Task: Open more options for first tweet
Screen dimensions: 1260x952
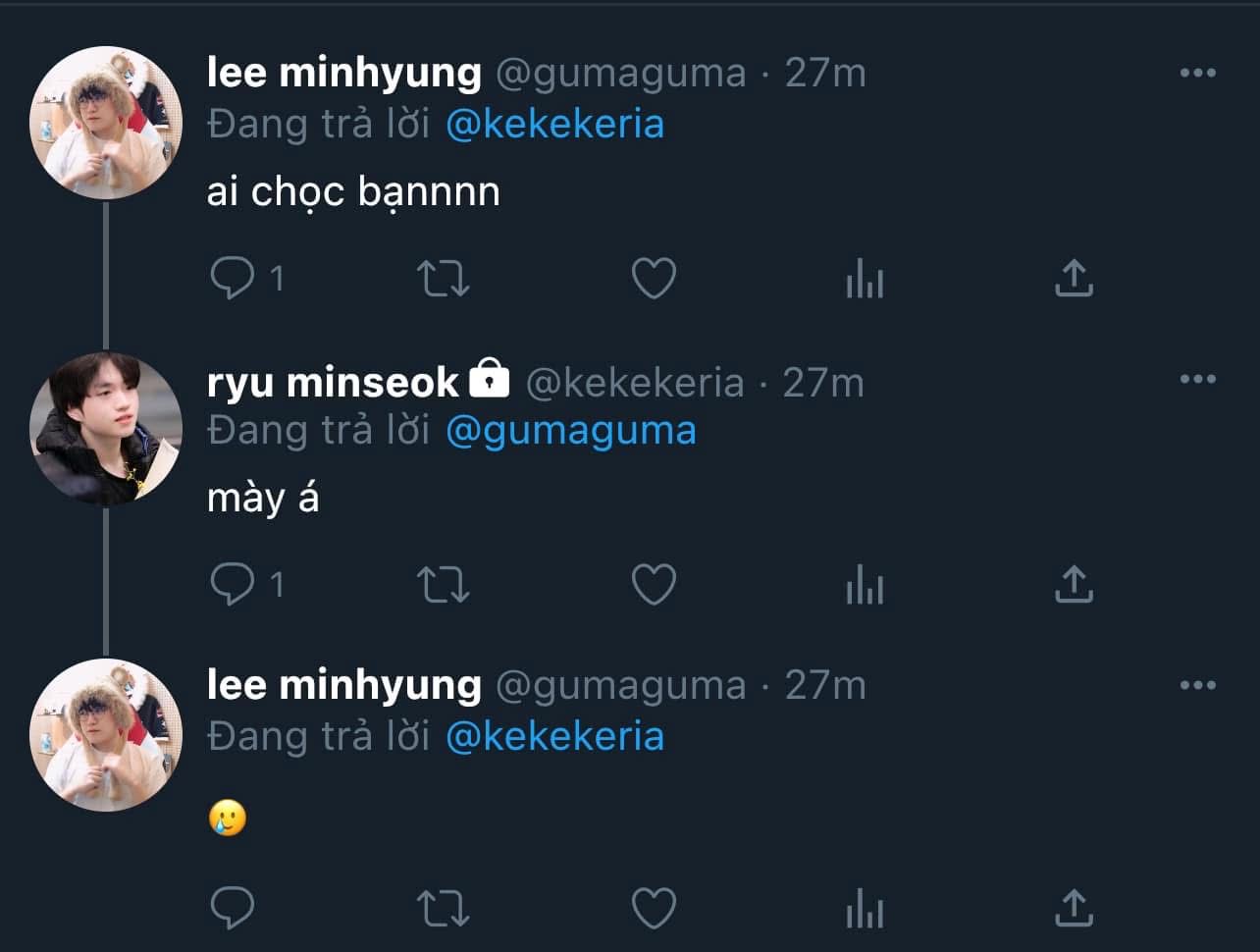Action: [x=1197, y=74]
